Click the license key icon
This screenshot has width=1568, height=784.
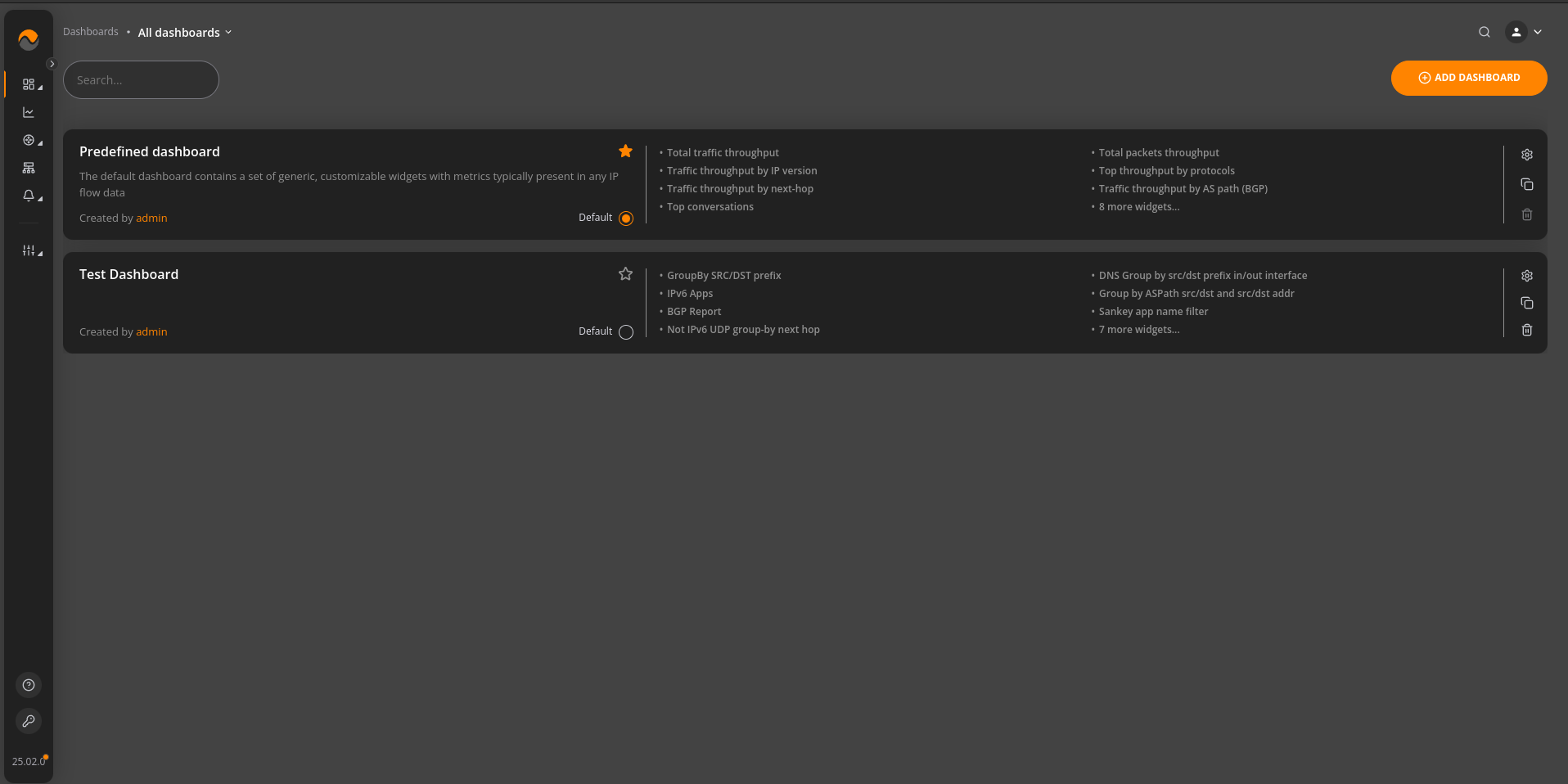[29, 721]
